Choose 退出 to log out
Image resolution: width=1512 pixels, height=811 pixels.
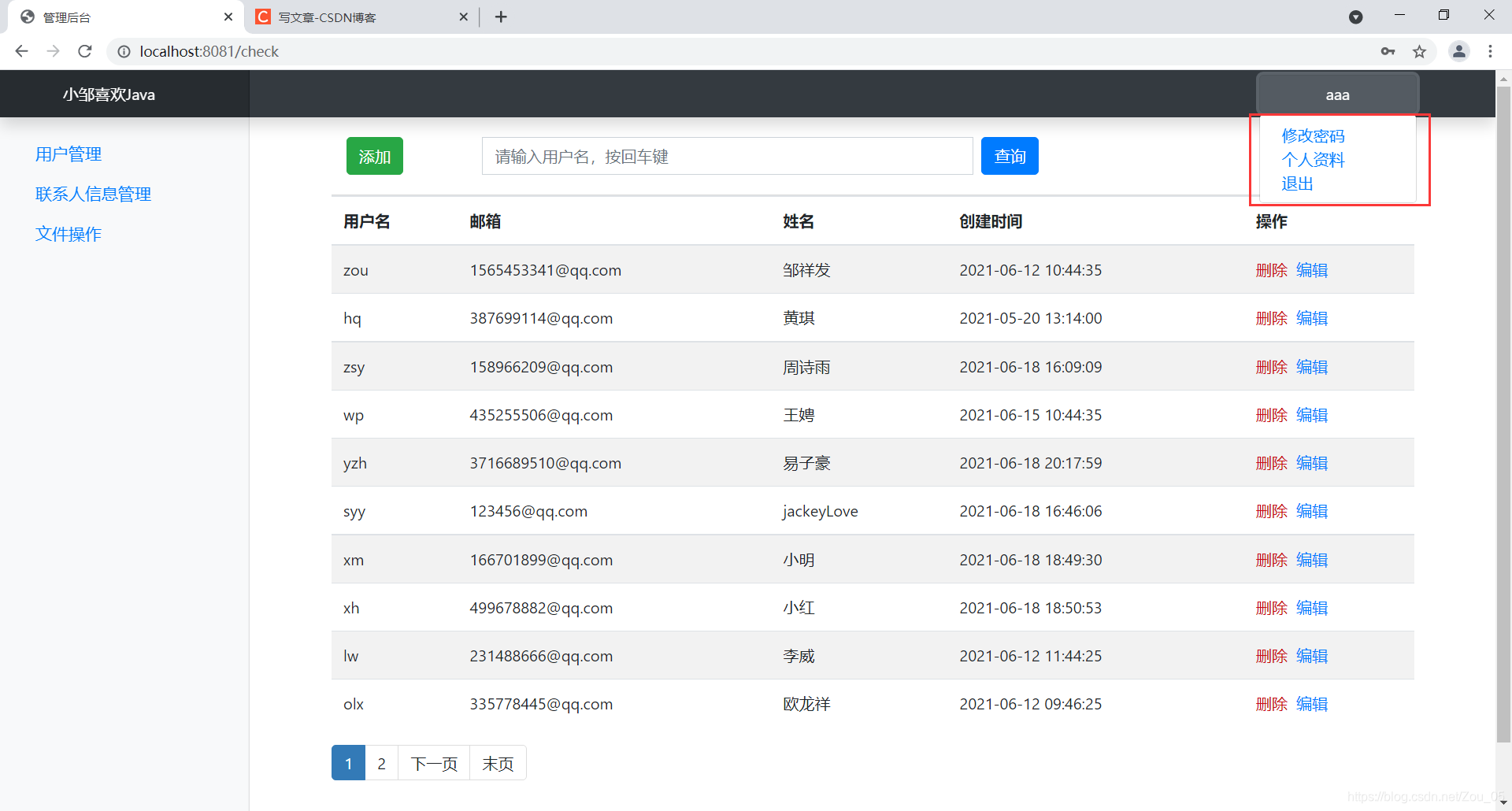pos(1297,183)
